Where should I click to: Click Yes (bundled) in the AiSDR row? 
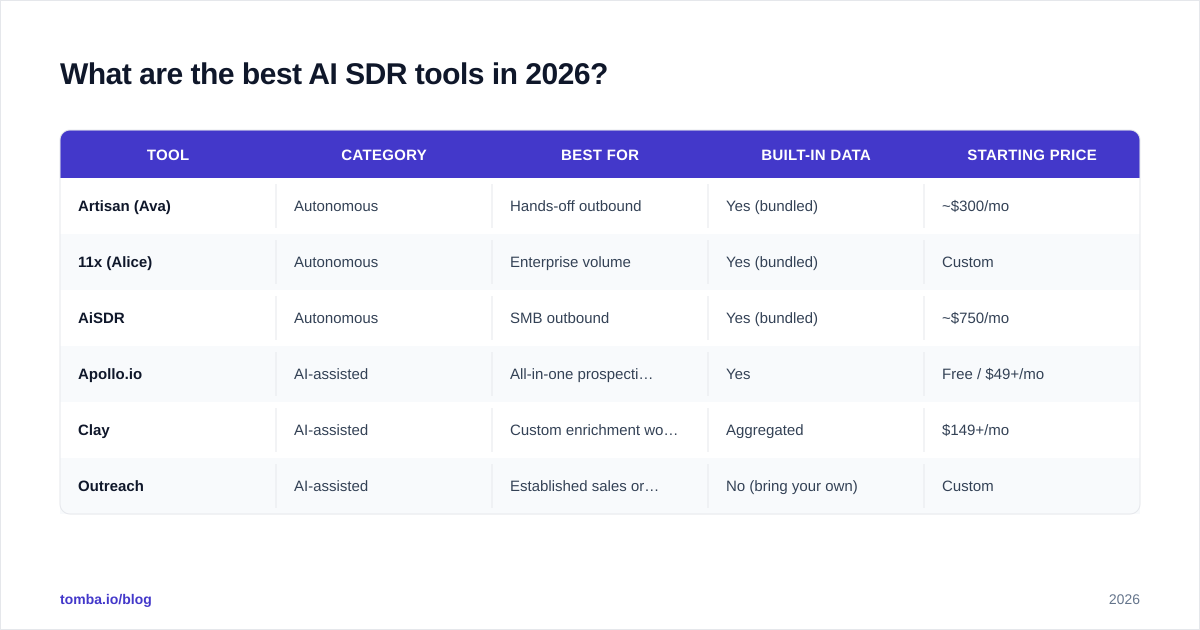[772, 318]
